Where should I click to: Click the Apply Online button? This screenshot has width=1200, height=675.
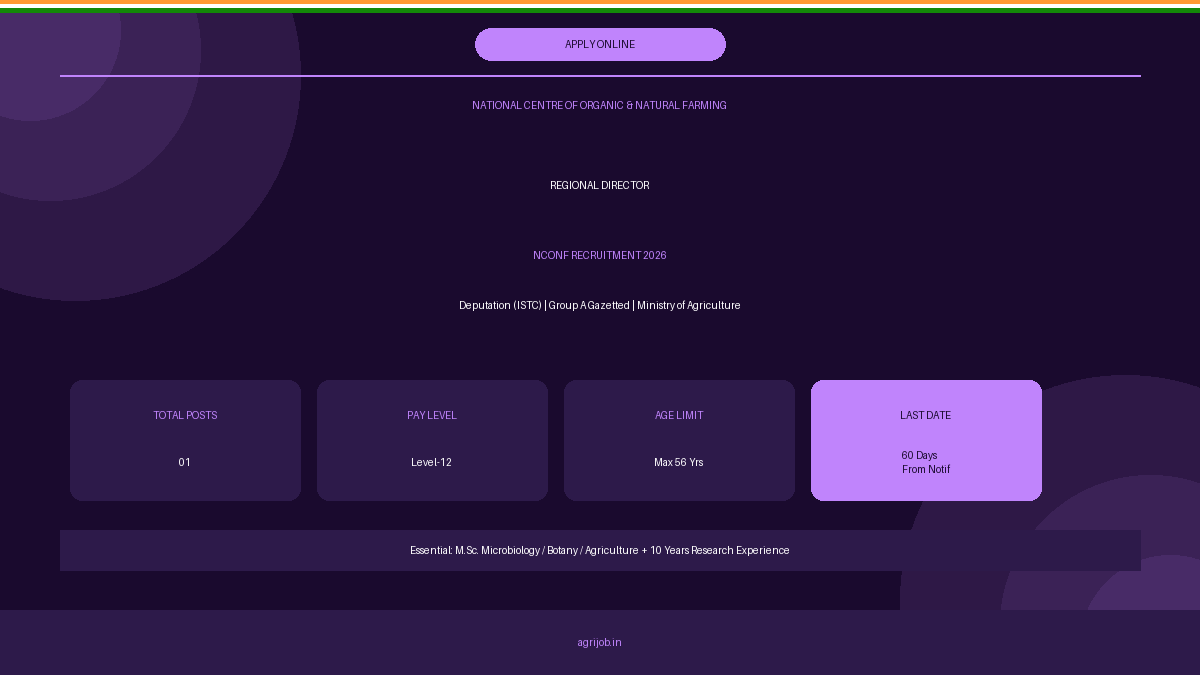coord(600,44)
